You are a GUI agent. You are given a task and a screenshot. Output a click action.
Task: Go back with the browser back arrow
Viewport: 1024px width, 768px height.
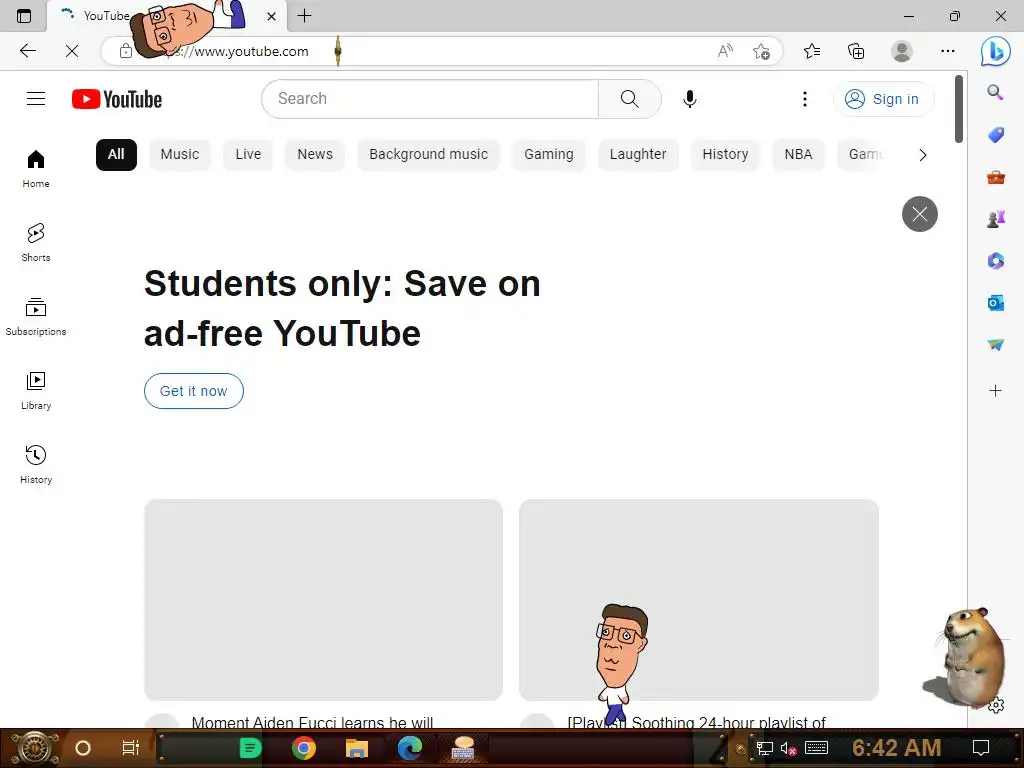[x=27, y=51]
